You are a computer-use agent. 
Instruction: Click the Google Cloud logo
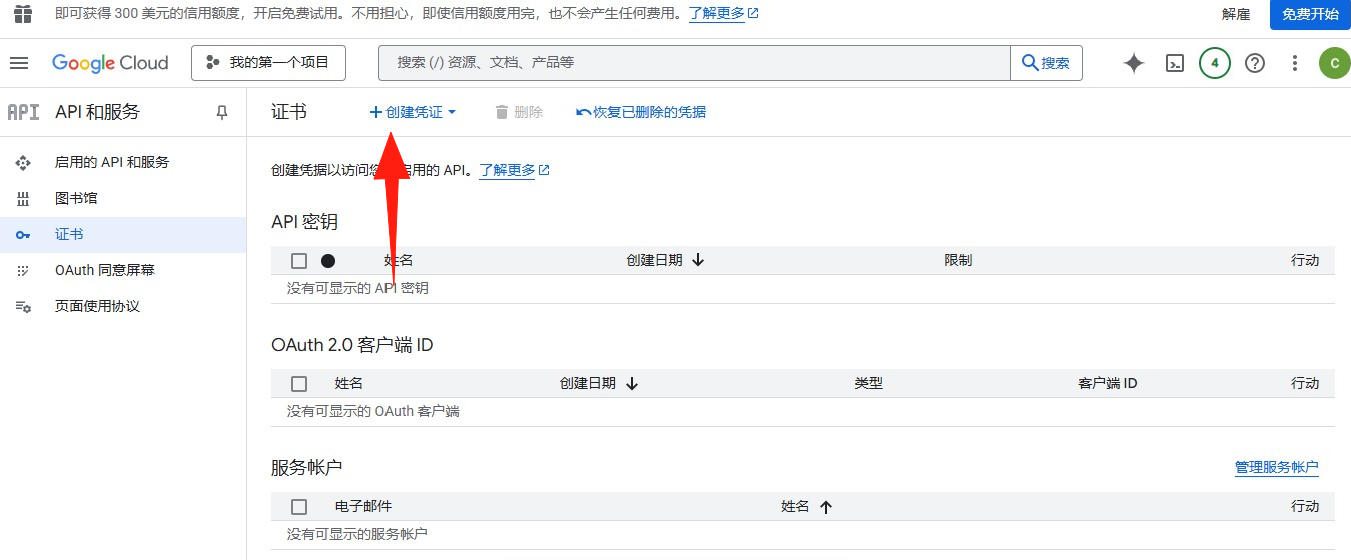pos(110,63)
